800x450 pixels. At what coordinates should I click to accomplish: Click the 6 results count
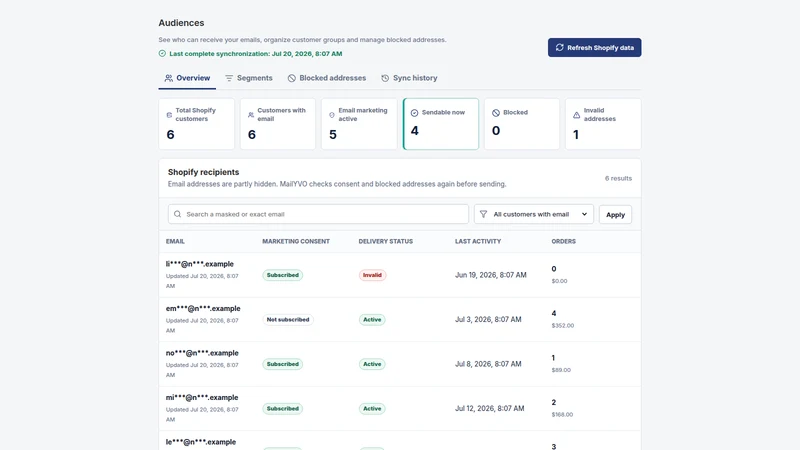coord(618,178)
